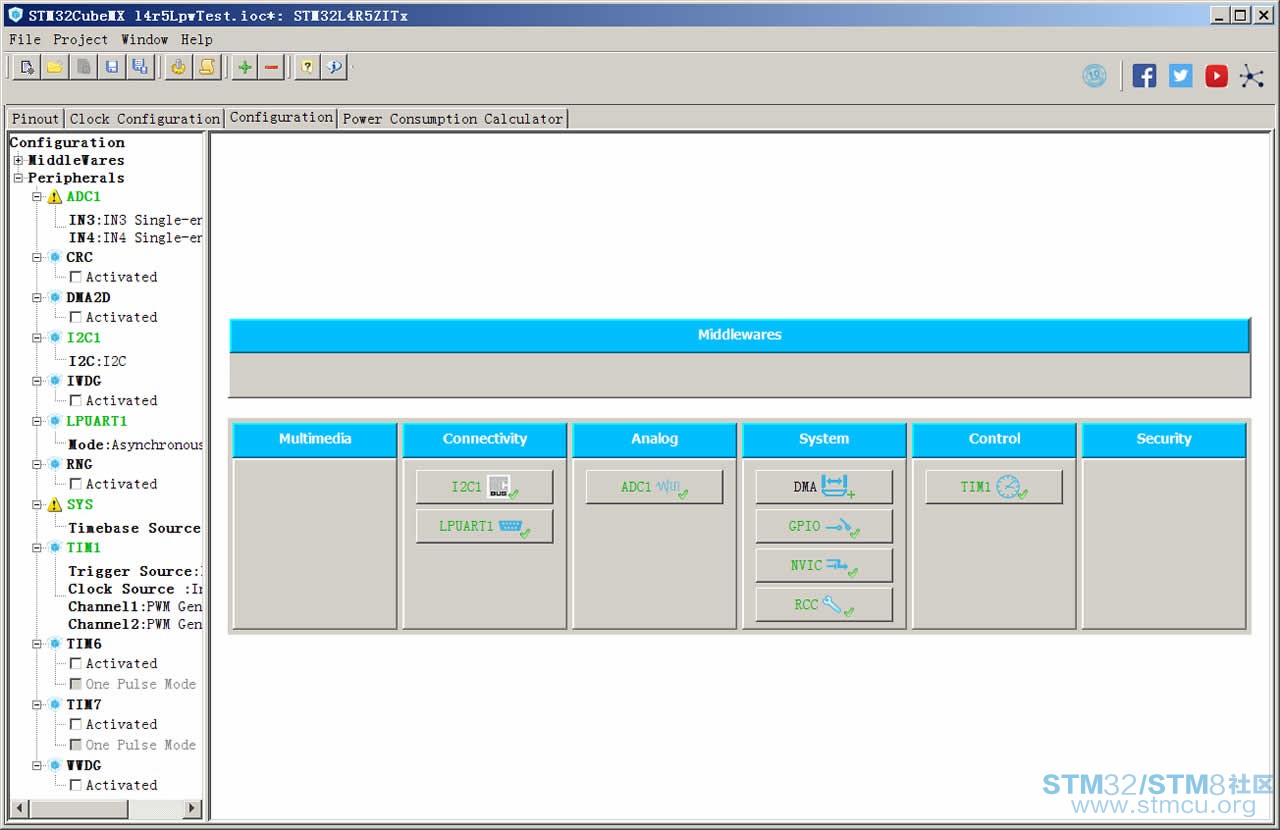Open the YouTube icon link

click(x=1216, y=76)
